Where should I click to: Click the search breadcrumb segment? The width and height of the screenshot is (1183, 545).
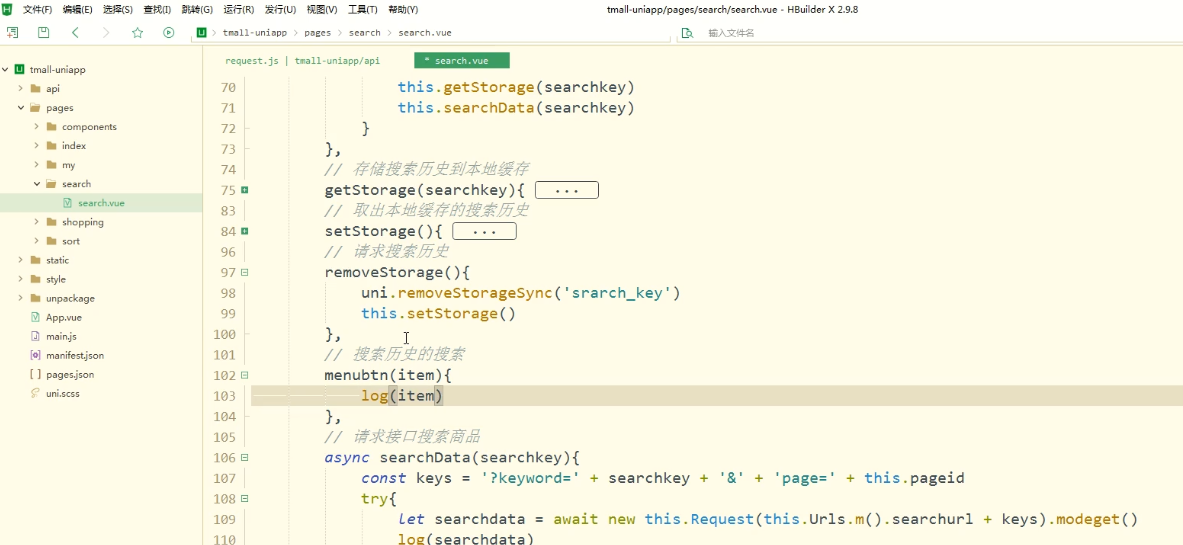(364, 33)
